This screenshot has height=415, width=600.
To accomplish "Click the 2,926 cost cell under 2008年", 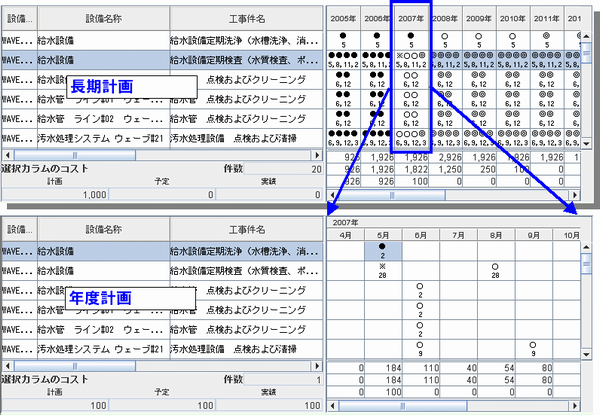I will [x=445, y=157].
